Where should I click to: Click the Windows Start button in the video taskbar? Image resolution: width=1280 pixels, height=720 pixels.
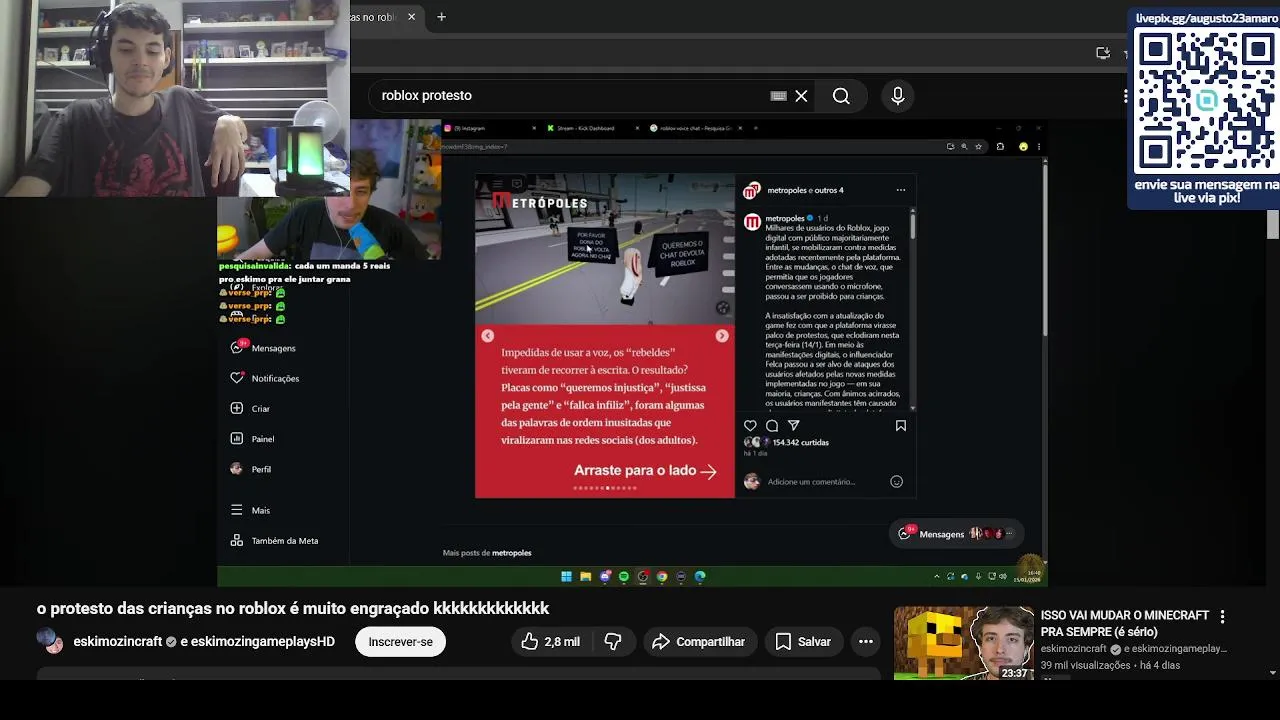[x=566, y=577]
